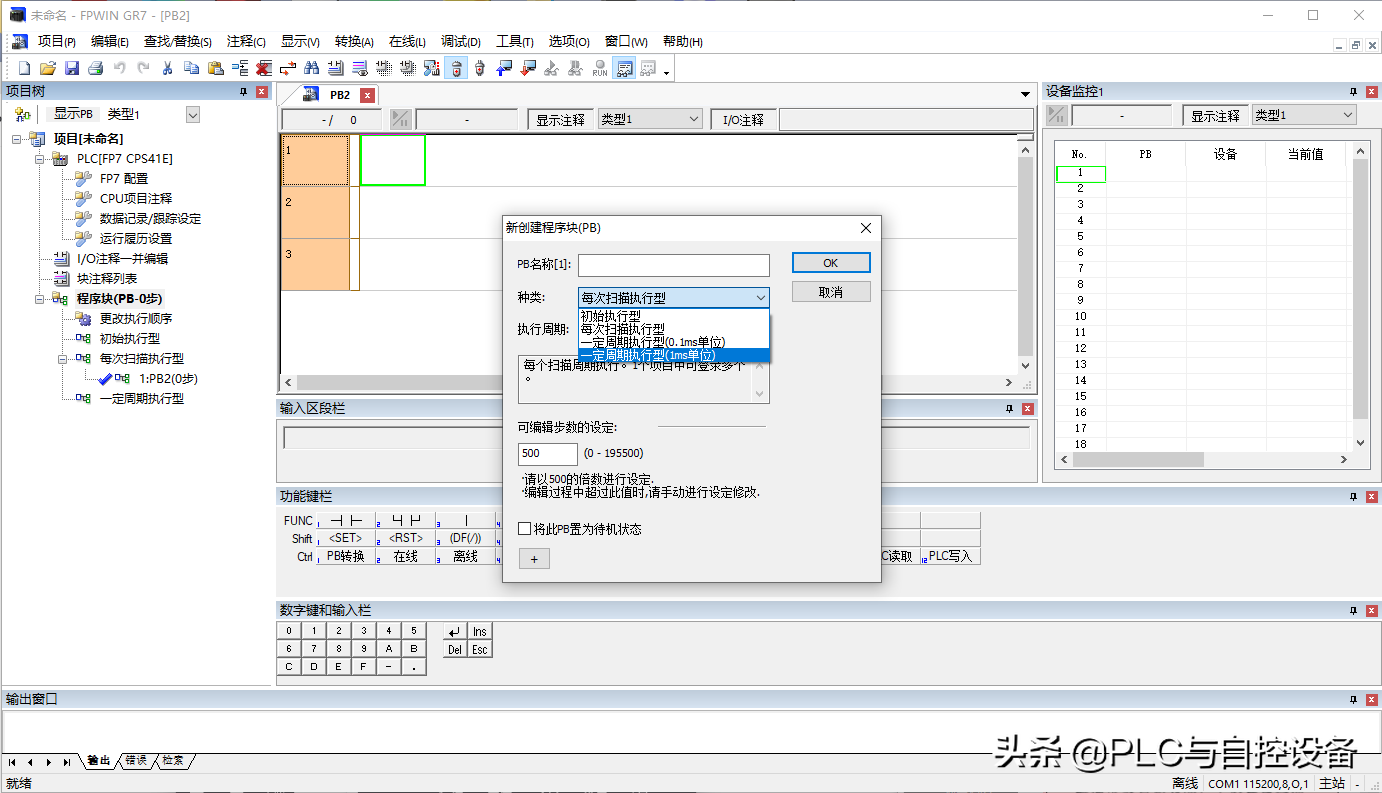Click the RUN mode toolbar icon
Screen dimensions: 1382x793
pos(599,68)
